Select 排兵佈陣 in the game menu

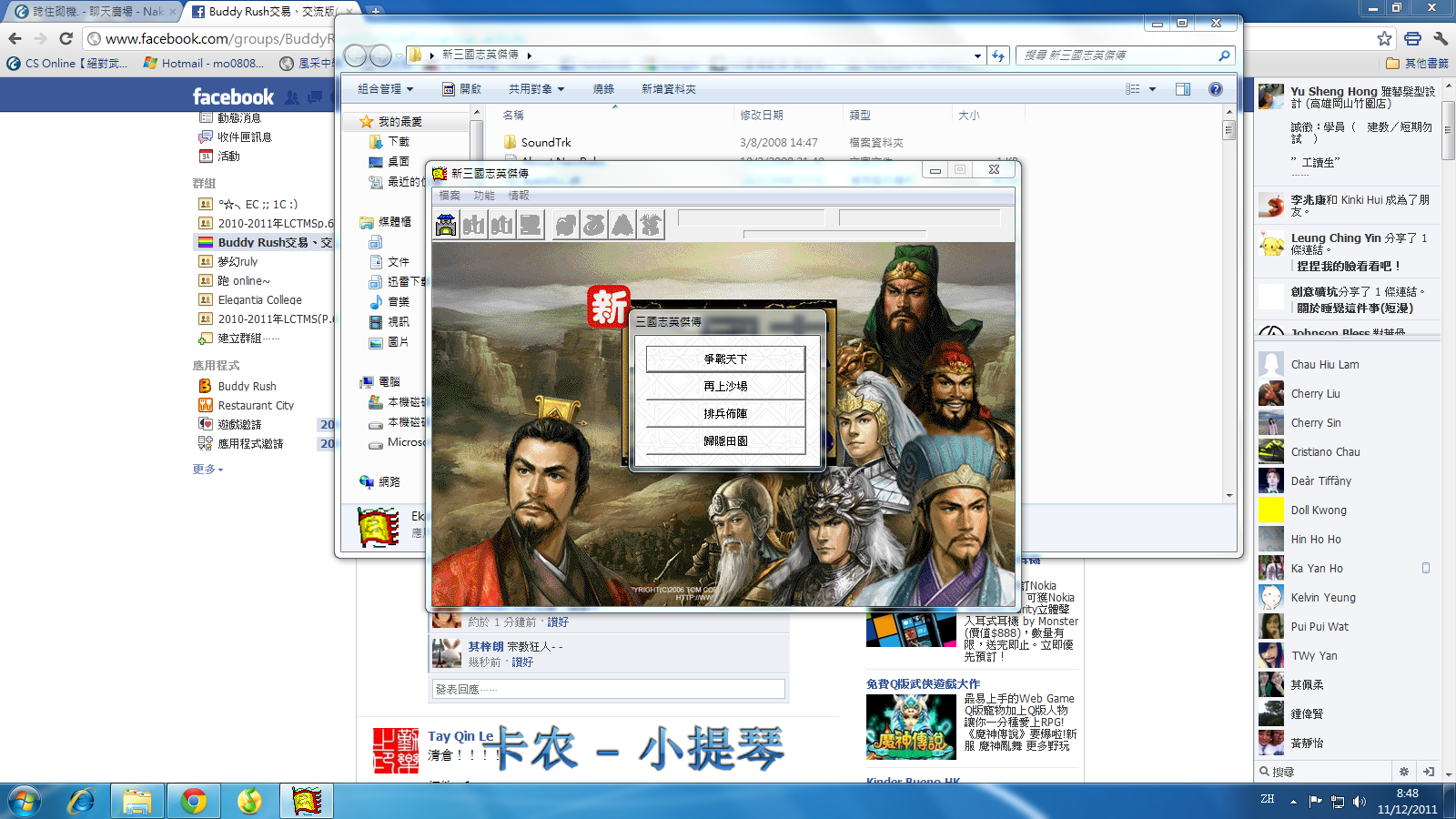(725, 414)
